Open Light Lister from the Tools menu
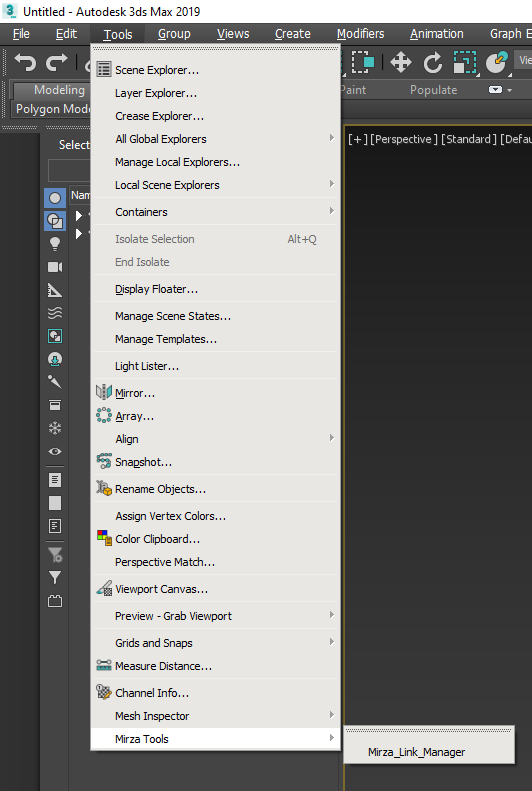532x791 pixels. tap(216, 366)
